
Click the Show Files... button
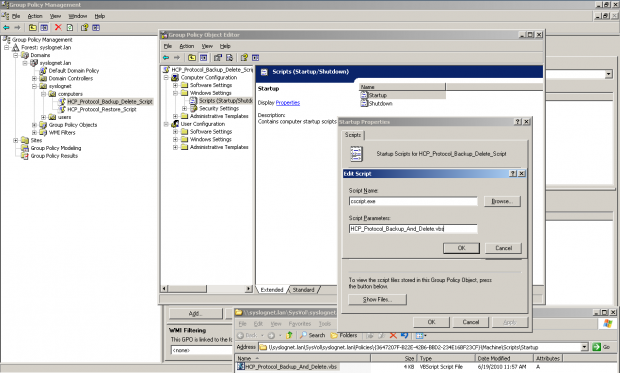point(377,299)
